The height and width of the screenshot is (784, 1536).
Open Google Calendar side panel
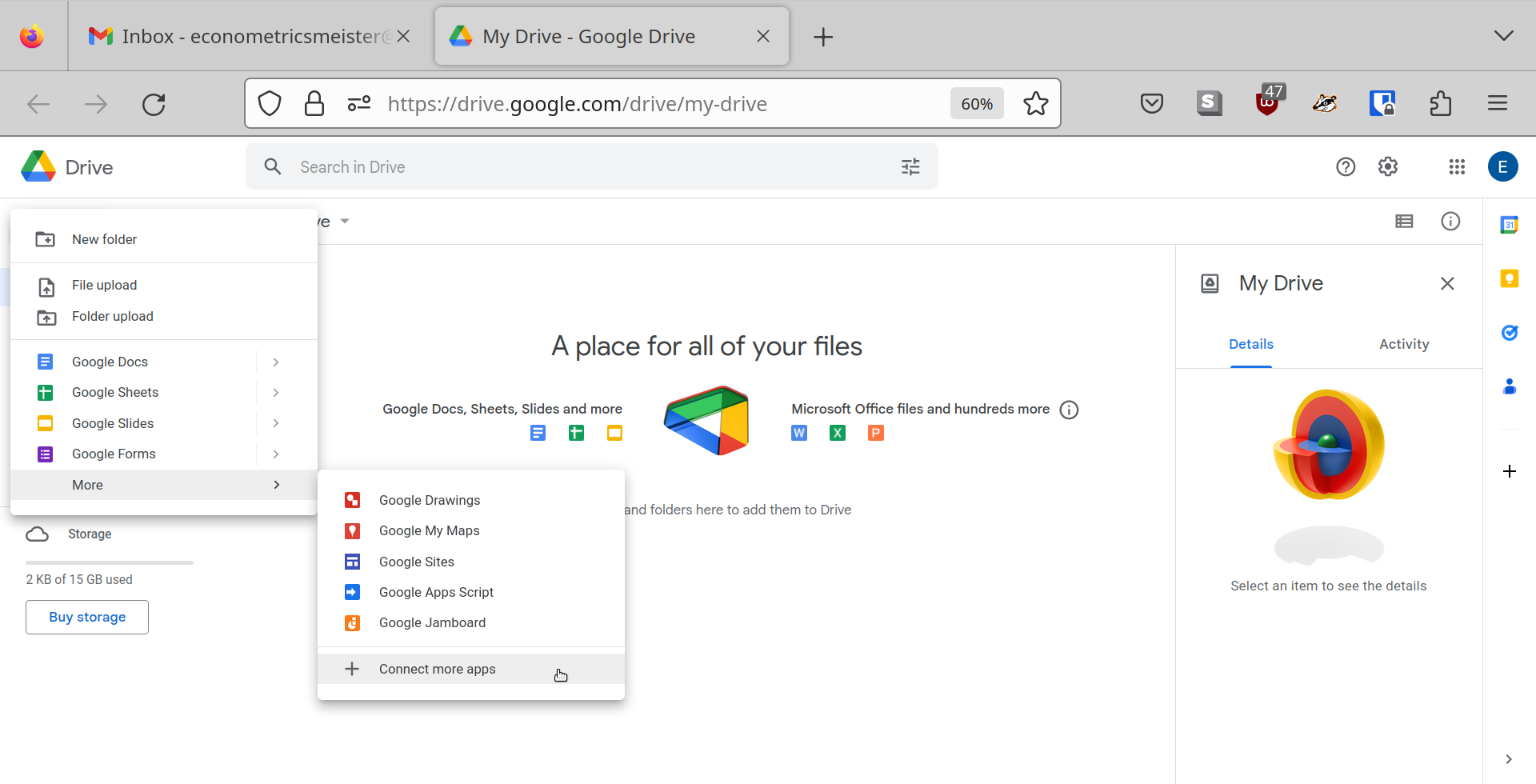1510,225
